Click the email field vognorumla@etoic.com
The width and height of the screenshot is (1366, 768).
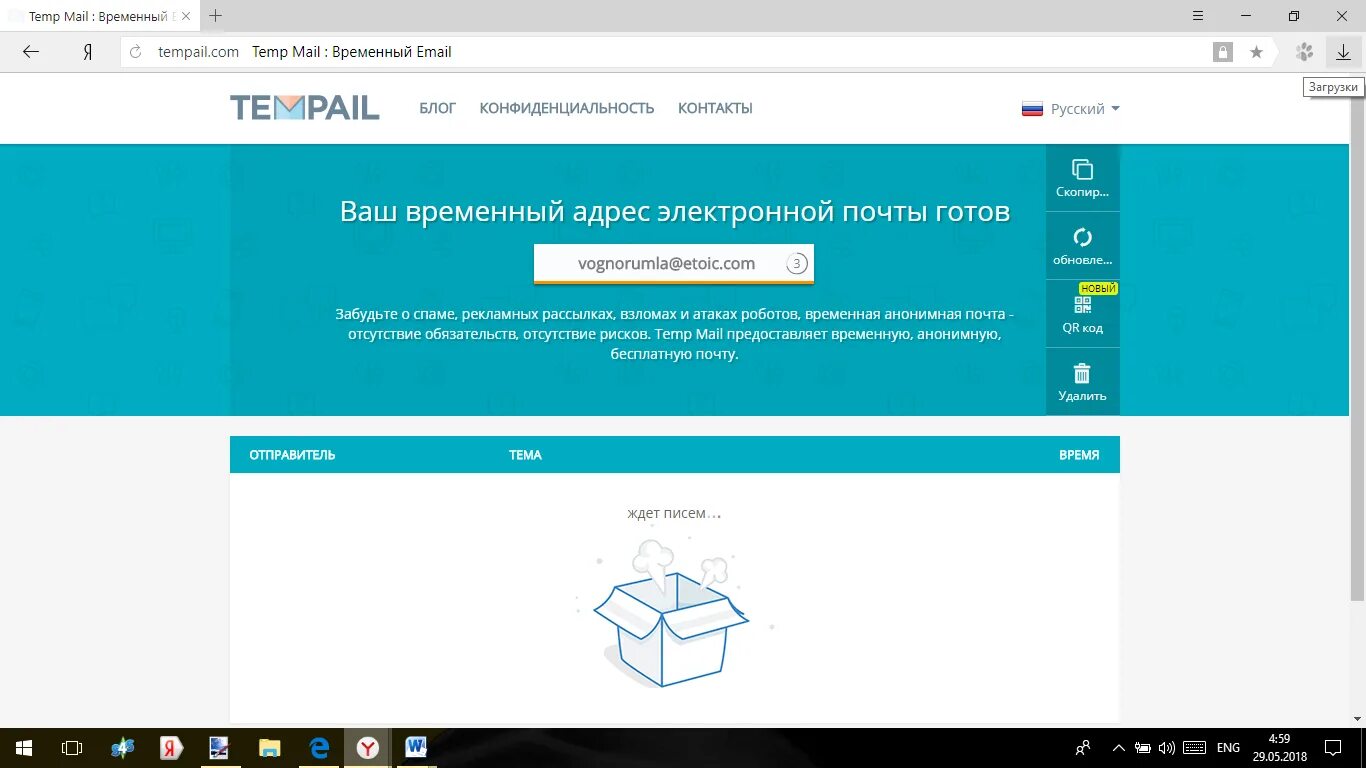coord(666,264)
